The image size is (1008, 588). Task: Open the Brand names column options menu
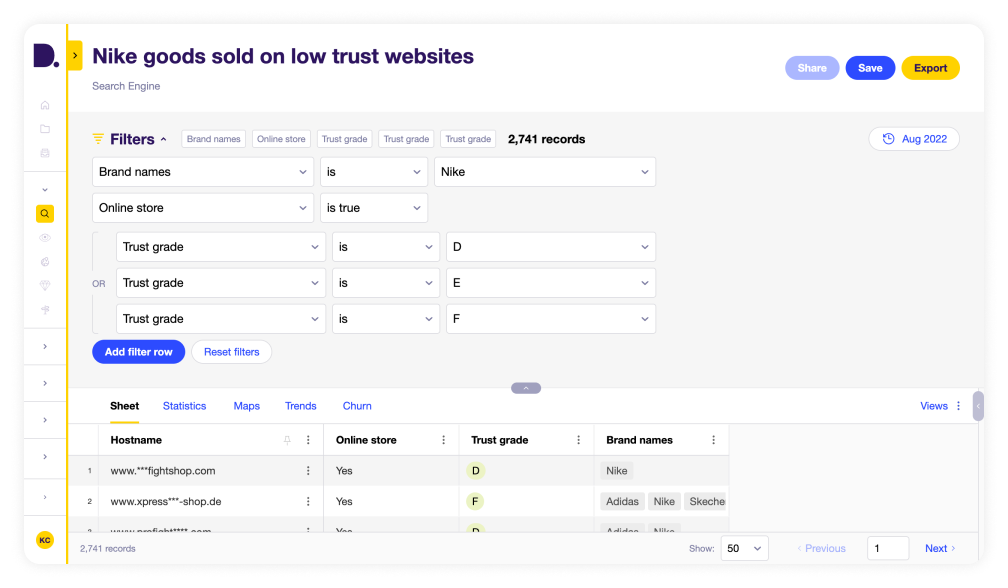point(714,440)
